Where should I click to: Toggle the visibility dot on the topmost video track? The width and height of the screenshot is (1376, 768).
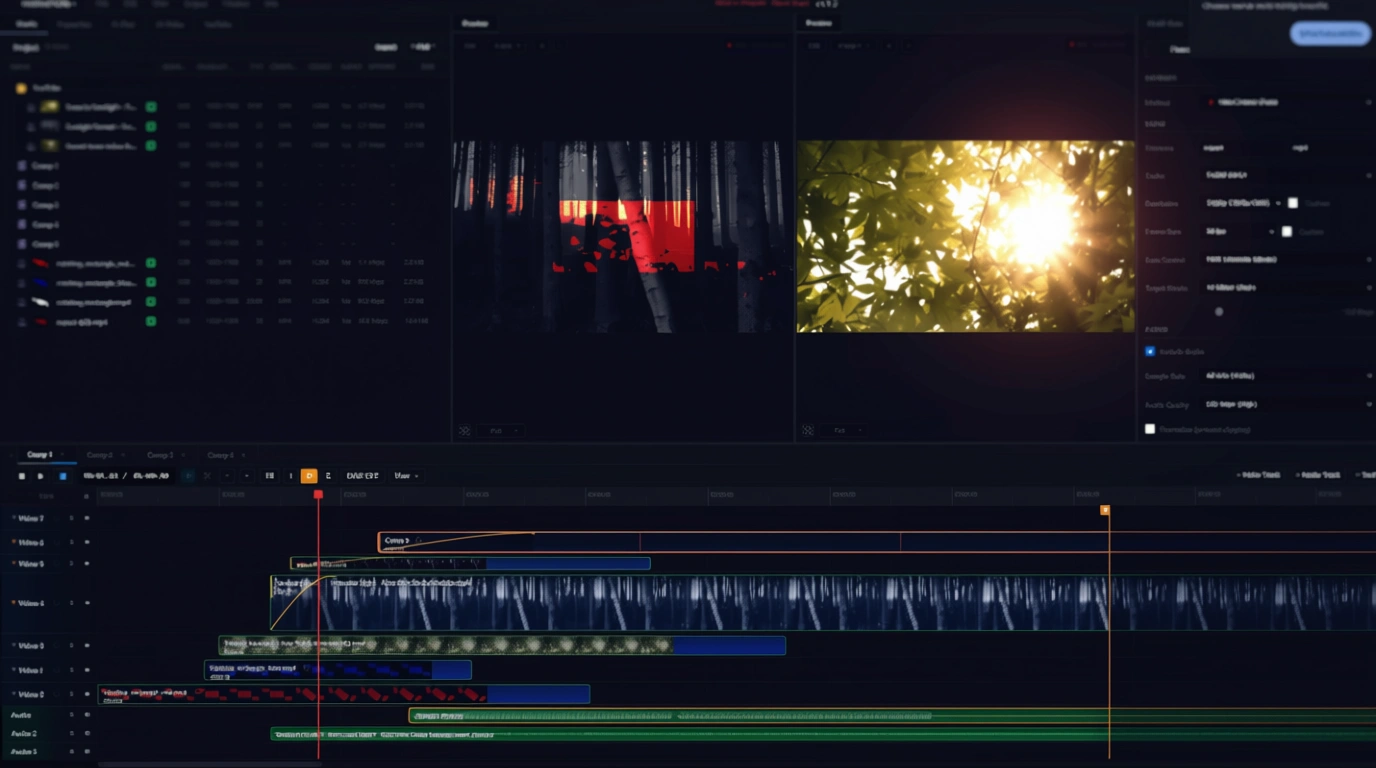click(87, 518)
